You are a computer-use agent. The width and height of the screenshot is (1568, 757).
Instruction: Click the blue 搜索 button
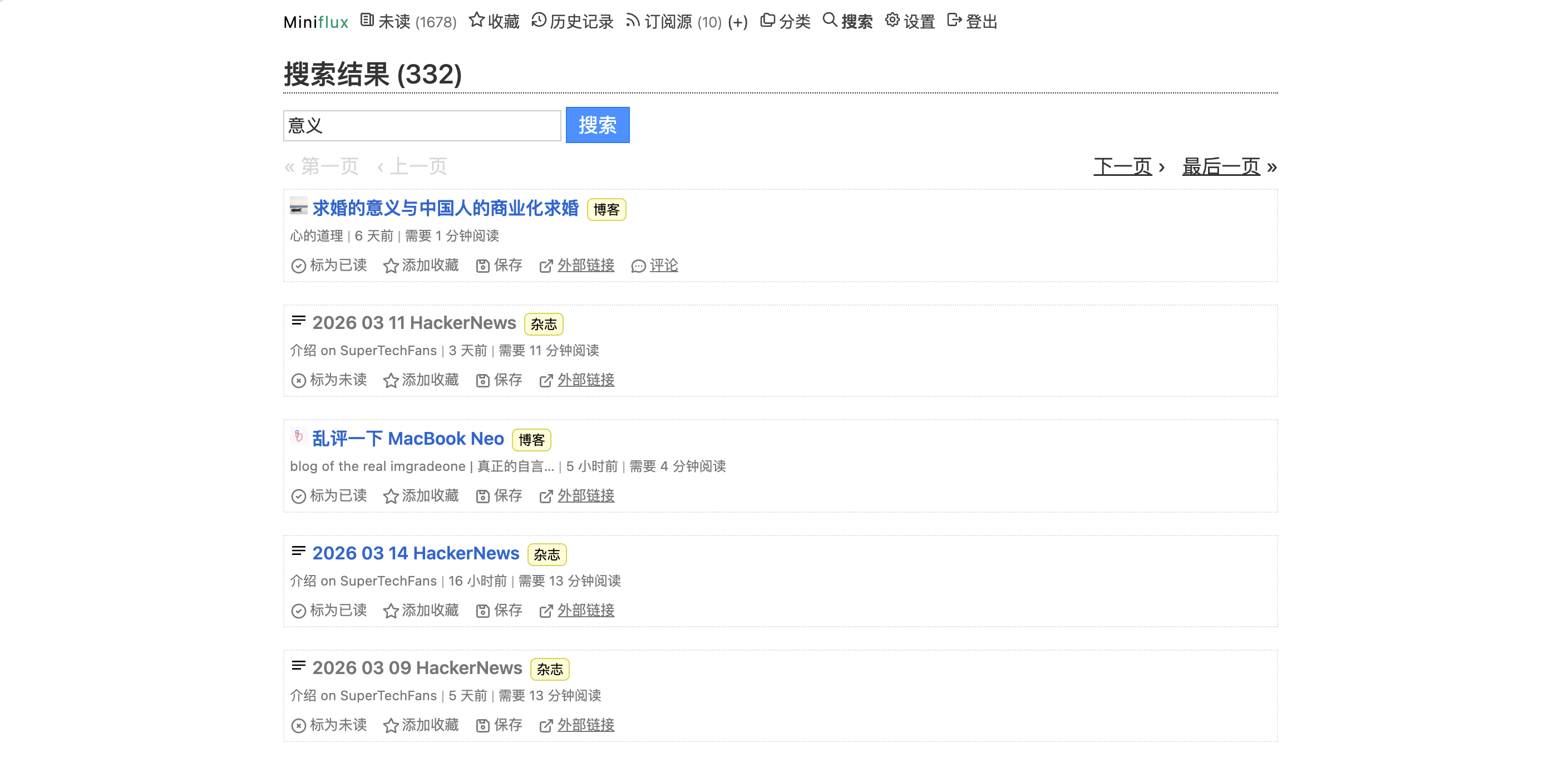click(x=597, y=125)
